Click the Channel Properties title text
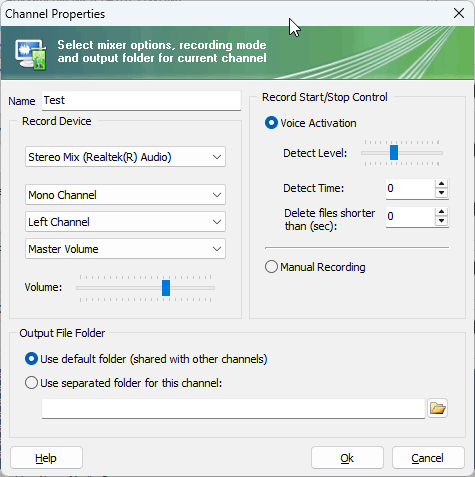The width and height of the screenshot is (475, 477). coord(55,14)
